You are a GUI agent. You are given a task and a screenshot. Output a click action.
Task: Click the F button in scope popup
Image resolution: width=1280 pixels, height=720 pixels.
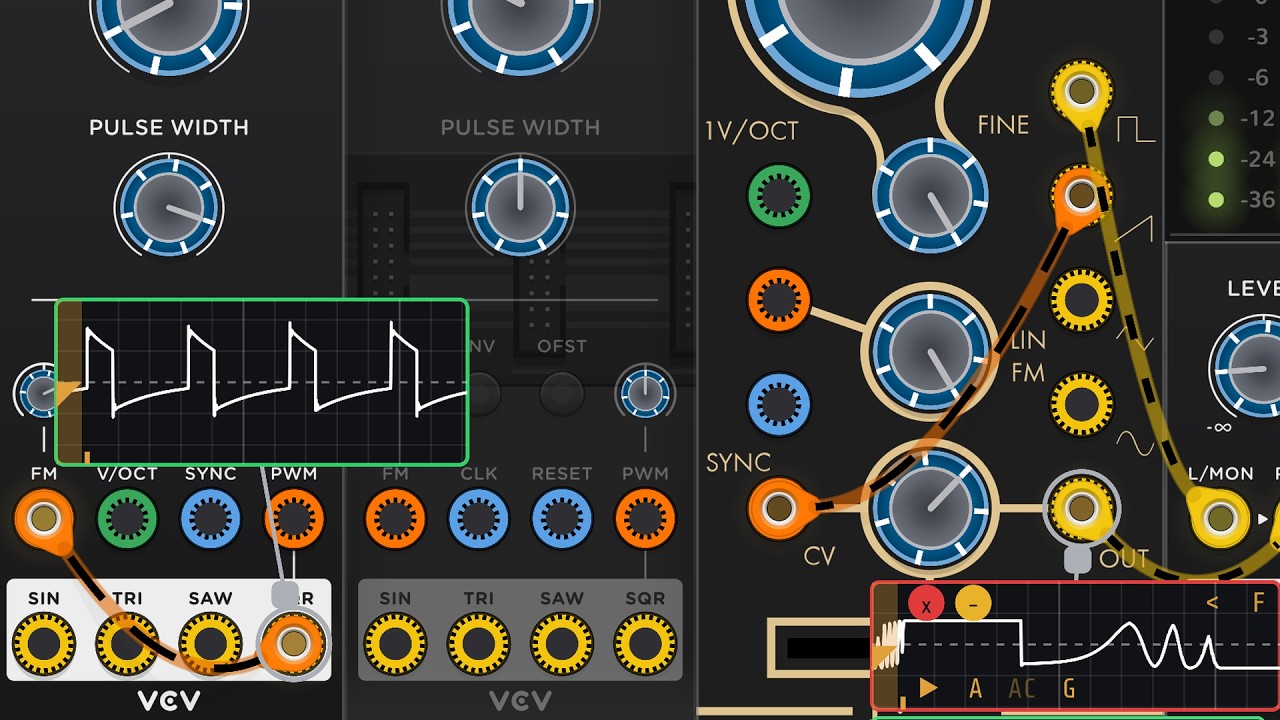[1259, 603]
